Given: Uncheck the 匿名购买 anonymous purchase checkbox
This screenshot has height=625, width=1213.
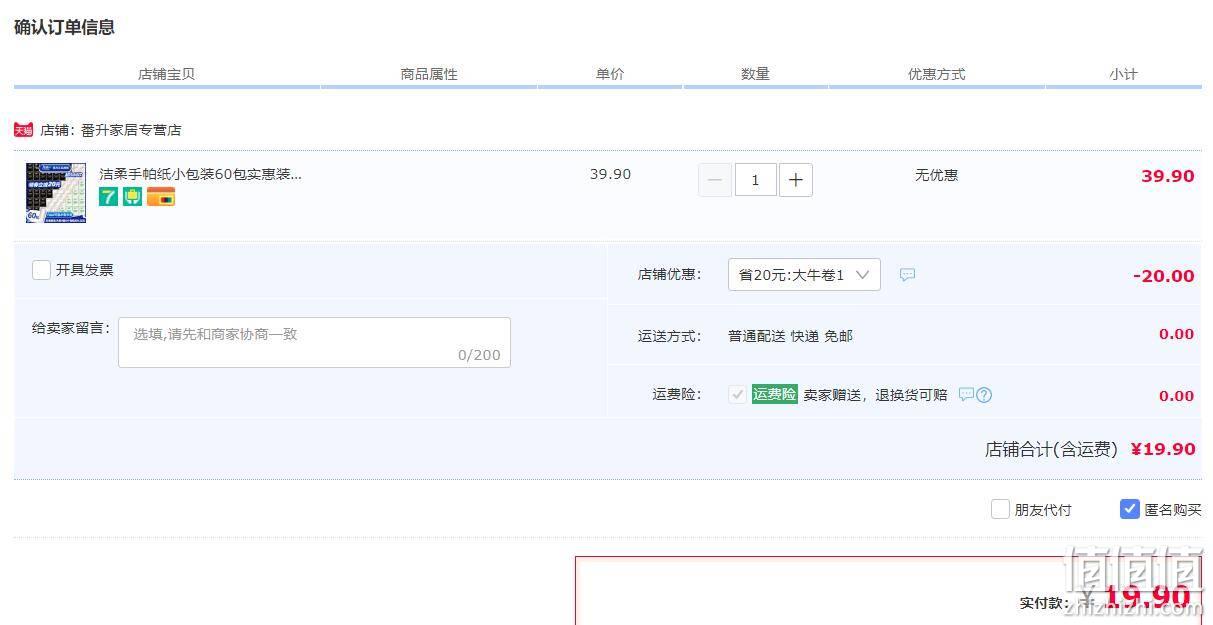Looking at the screenshot, I should pos(1130,509).
